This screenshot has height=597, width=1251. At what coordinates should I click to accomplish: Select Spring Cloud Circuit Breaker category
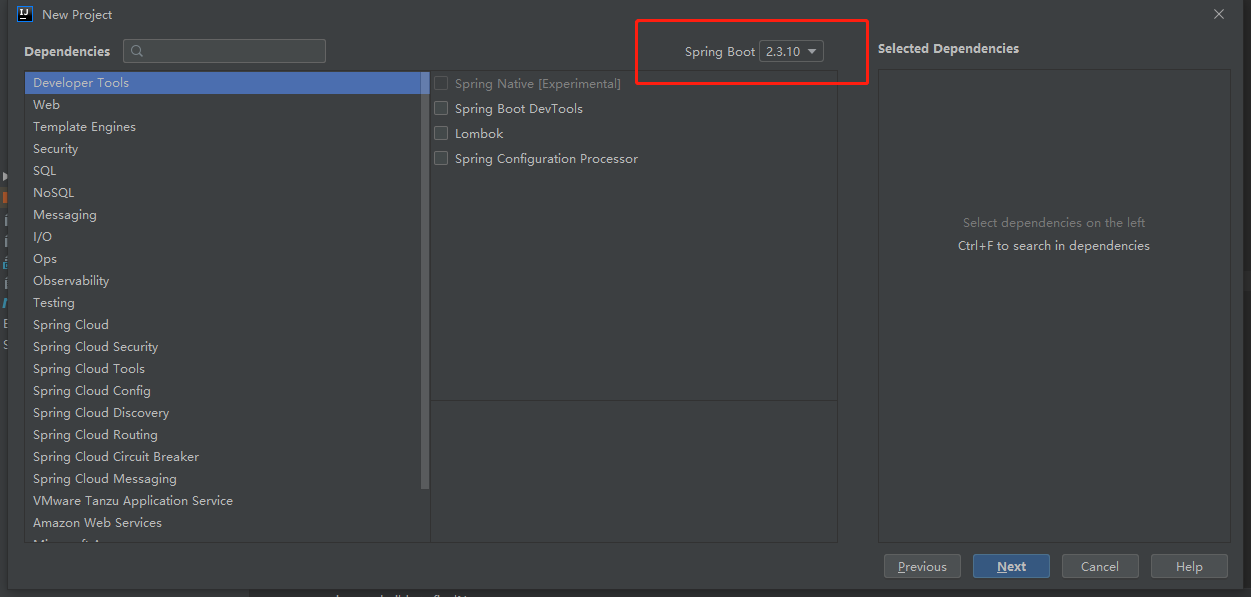[223, 457]
